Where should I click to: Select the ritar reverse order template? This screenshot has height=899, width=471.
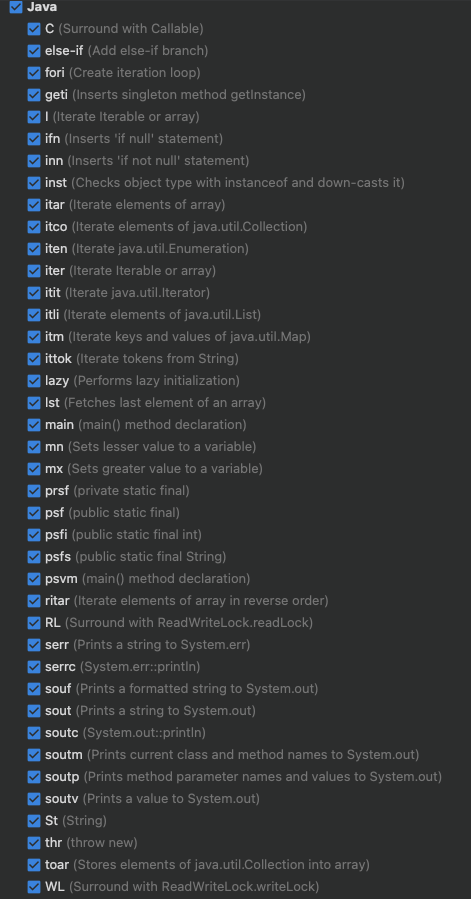point(186,601)
